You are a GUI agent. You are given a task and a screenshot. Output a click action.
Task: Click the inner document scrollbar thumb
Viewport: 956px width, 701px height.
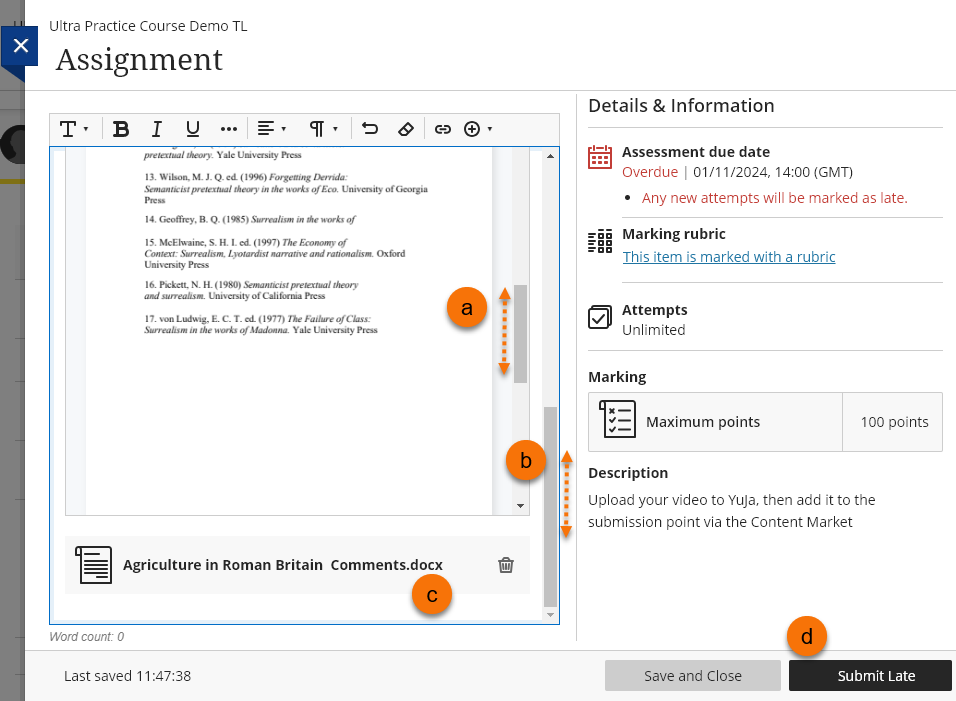coord(520,330)
